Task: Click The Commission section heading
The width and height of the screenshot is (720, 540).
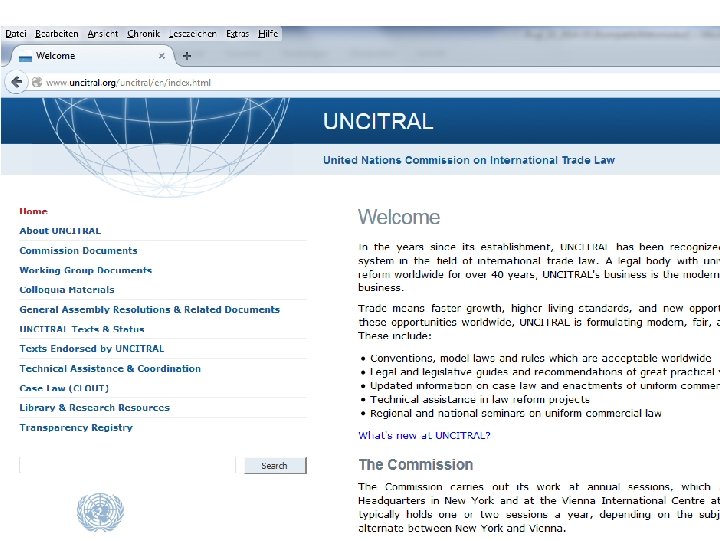Action: point(416,465)
